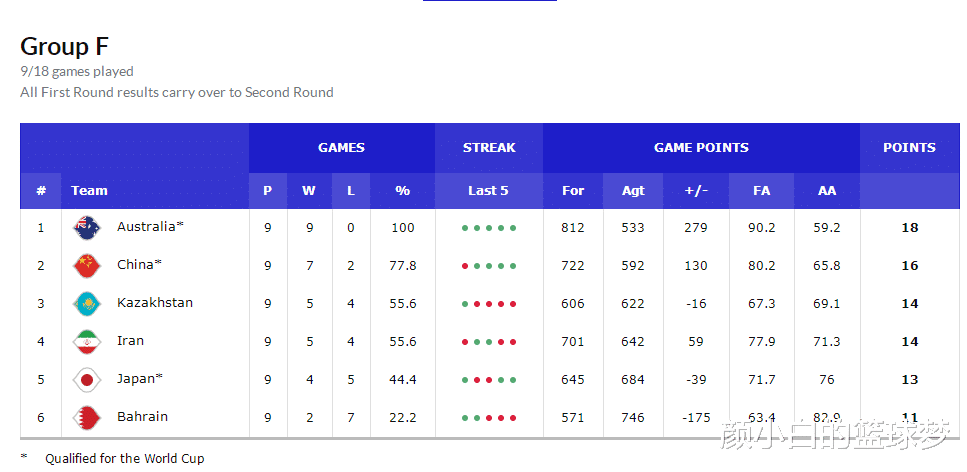Open the Australia team link
The image size is (967, 472).
click(150, 226)
